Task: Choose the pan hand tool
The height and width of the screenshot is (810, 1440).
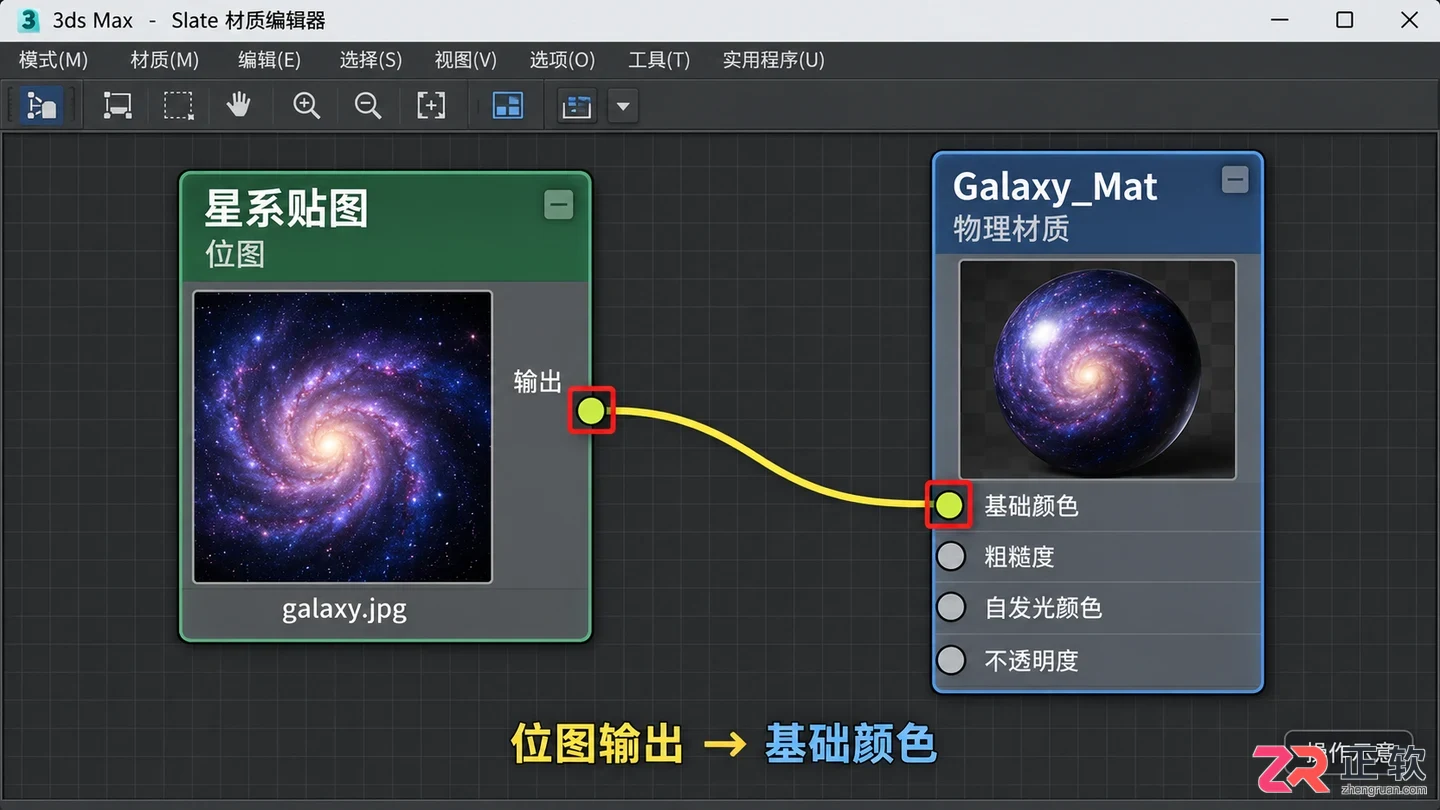Action: coord(238,105)
